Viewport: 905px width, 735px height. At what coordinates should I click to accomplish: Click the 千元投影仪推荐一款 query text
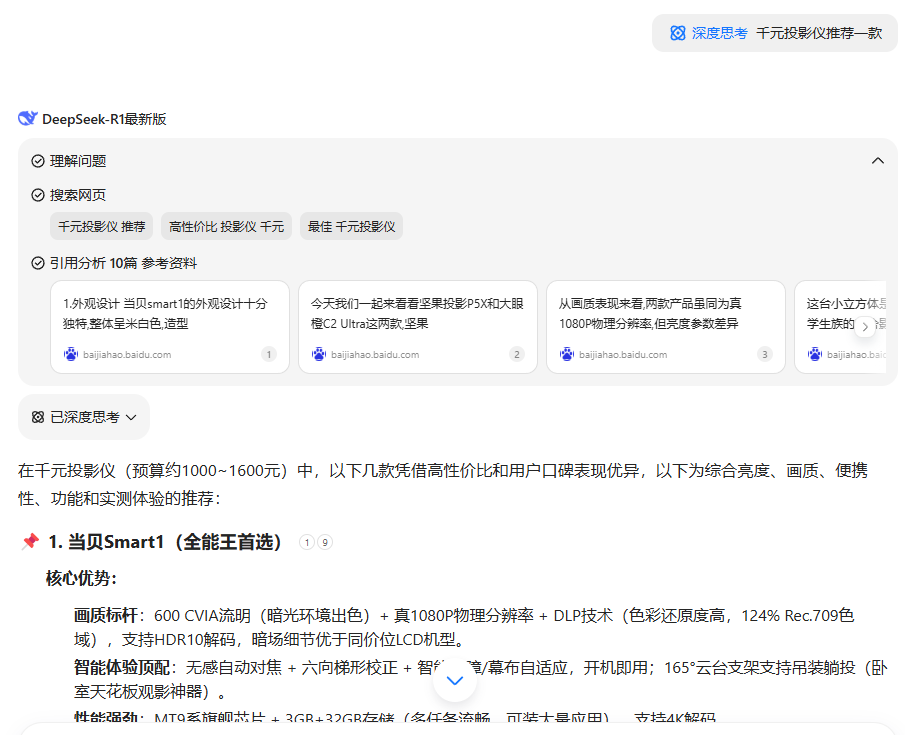click(819, 33)
